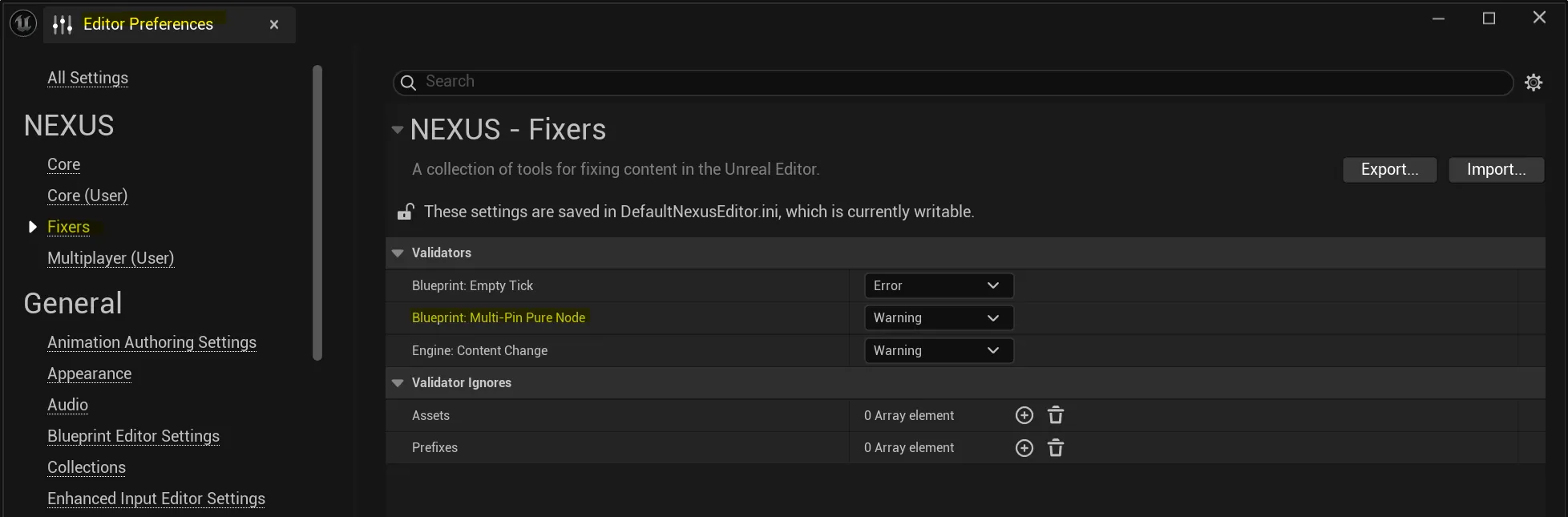Collapse the NEXUS - Fixers heading
Screen dimensions: 1568x517
coord(398,130)
